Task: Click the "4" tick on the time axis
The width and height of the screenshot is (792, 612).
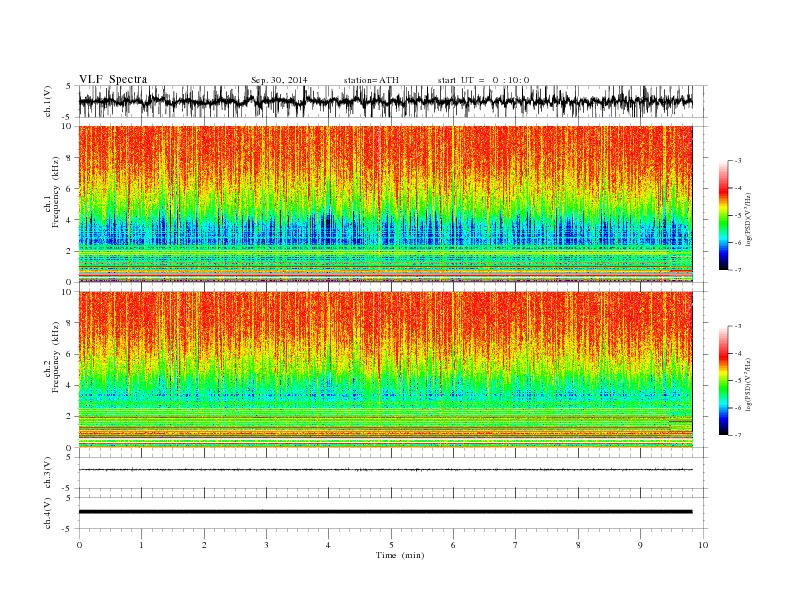Action: point(329,545)
